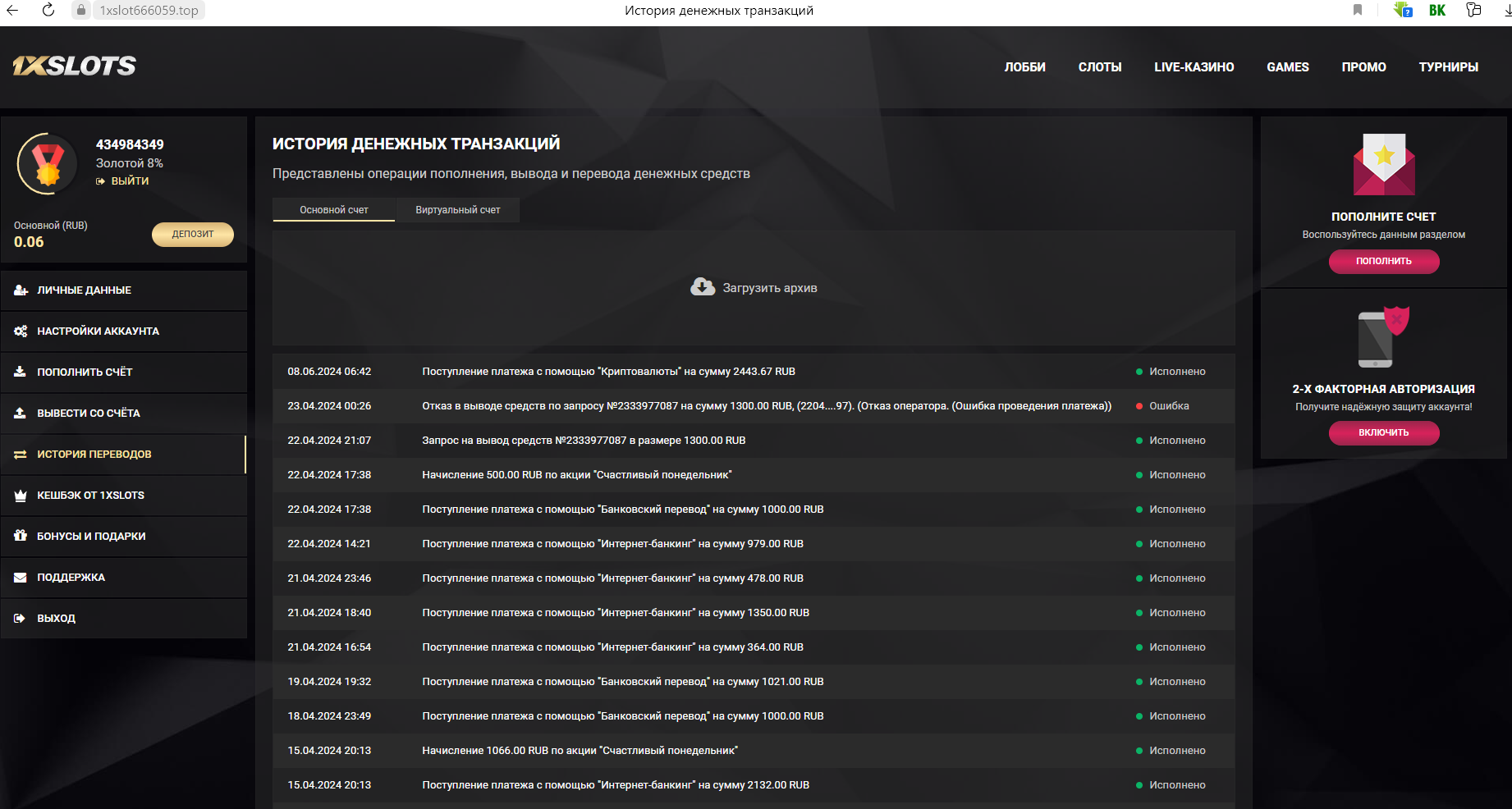The width and height of the screenshot is (1512, 809).
Task: Click the withdrawal refusal row dated 23.04.2024
Action: coord(754,406)
